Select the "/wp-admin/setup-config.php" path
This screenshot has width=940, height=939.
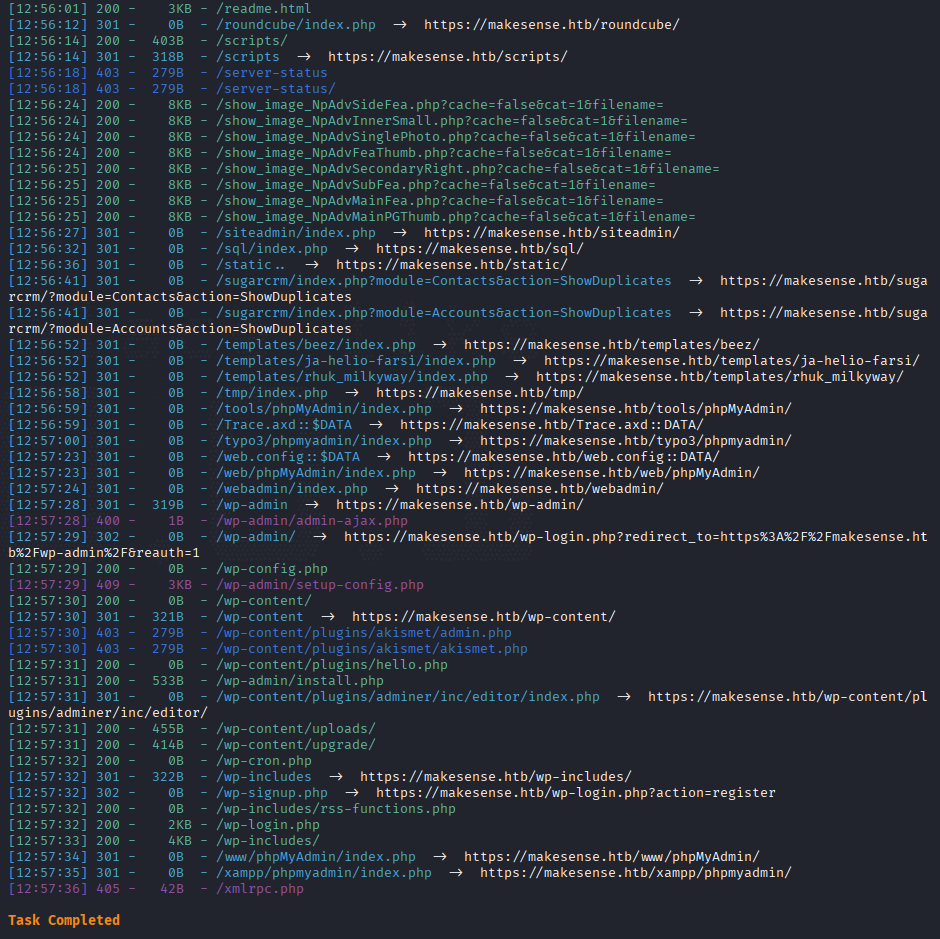click(x=320, y=585)
